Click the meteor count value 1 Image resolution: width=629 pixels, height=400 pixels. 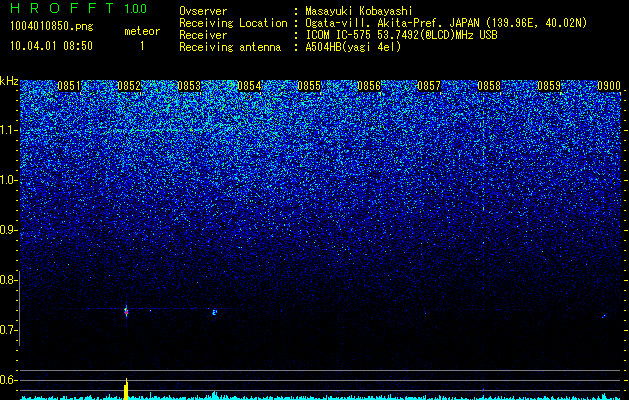coord(142,46)
